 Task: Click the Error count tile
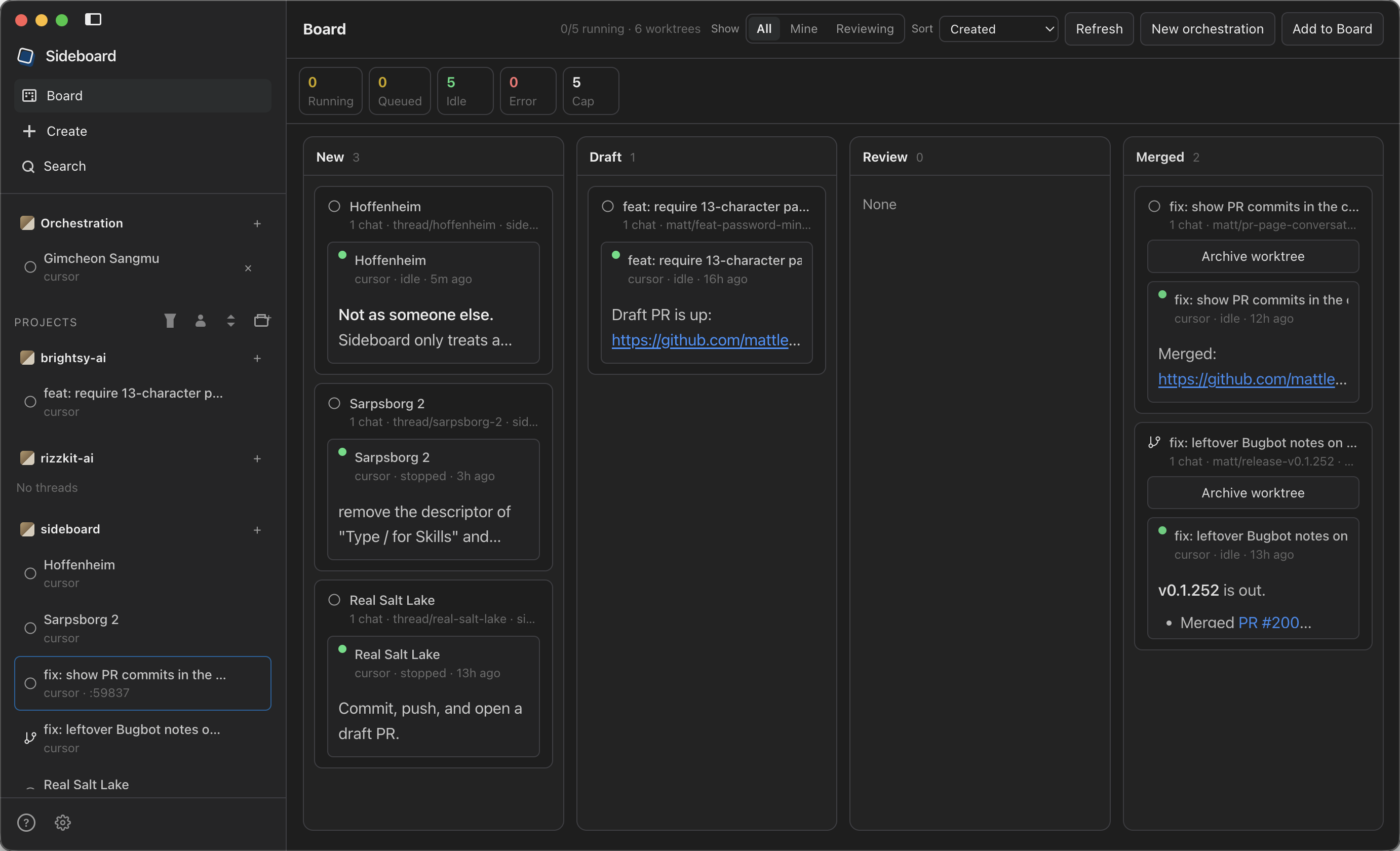point(528,91)
